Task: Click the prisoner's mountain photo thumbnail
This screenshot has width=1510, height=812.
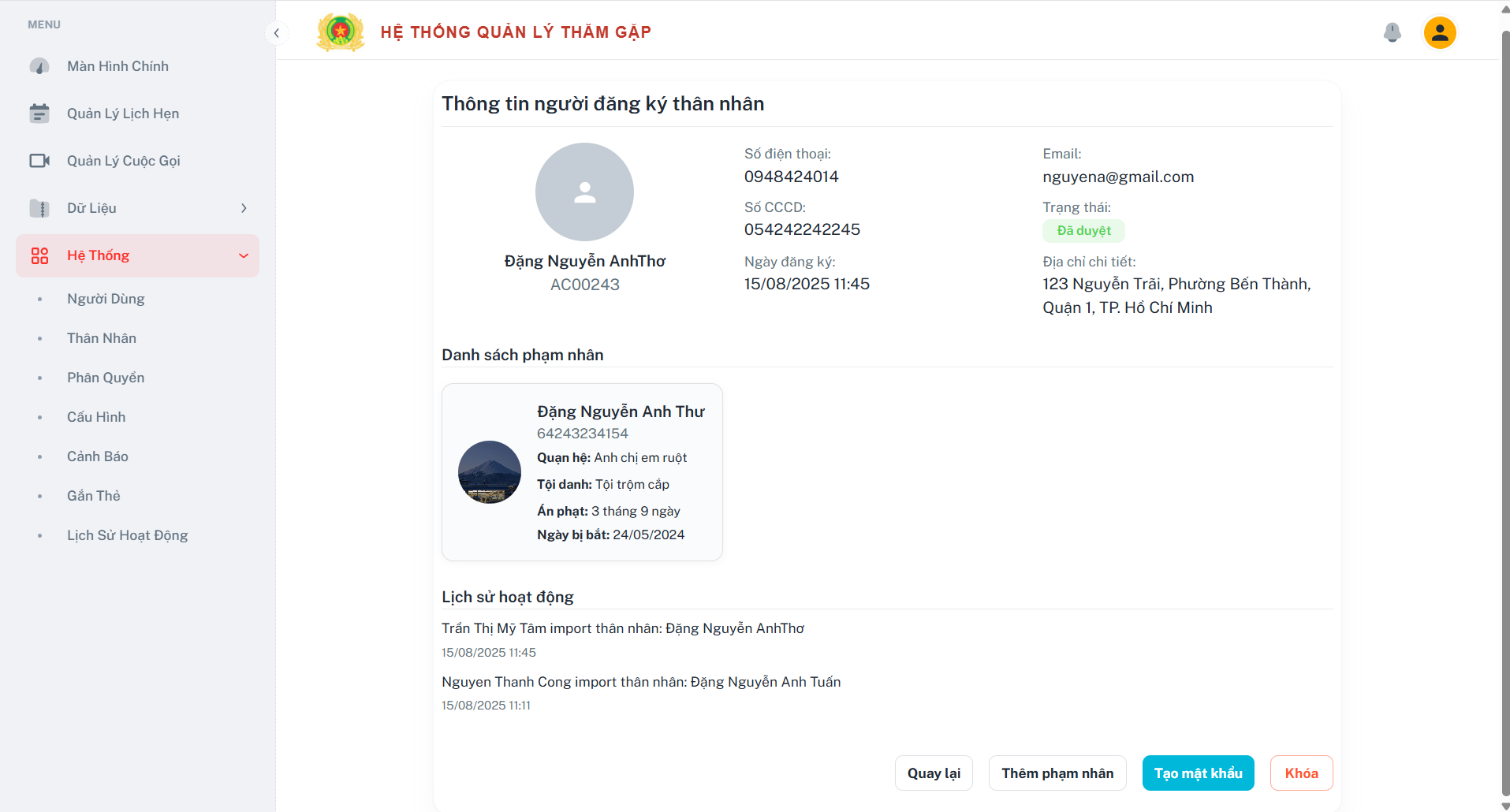Action: pyautogui.click(x=490, y=472)
